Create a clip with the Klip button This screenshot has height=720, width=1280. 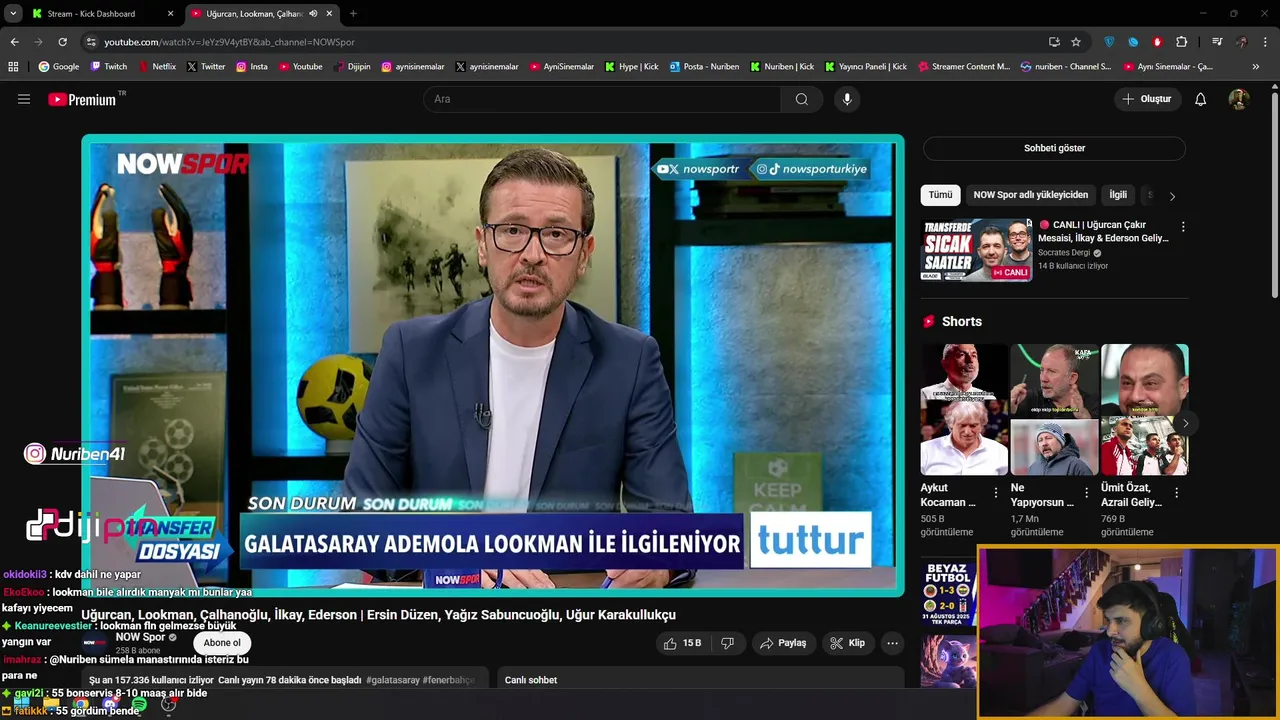tap(847, 643)
